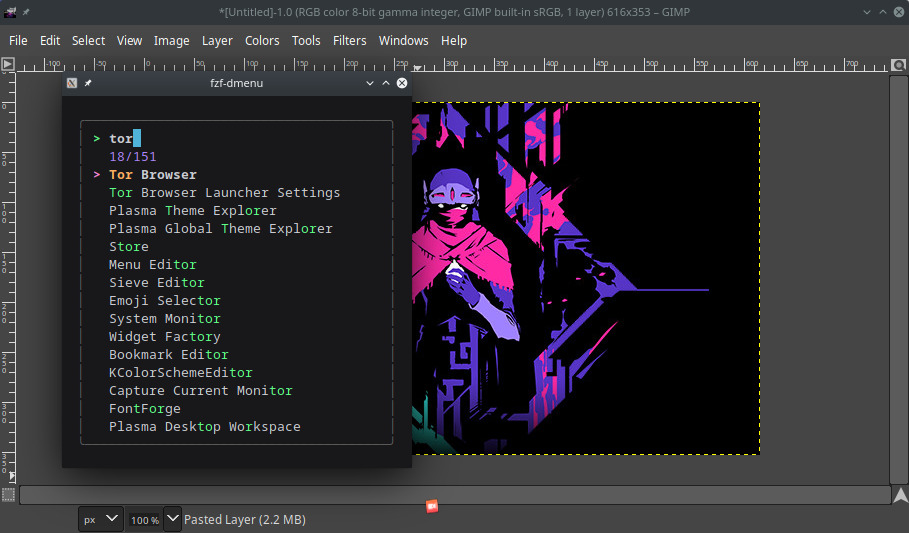The image size is (909, 533).
Task: Select Tor Browser Launcher Settings entry
Action: [x=224, y=193]
